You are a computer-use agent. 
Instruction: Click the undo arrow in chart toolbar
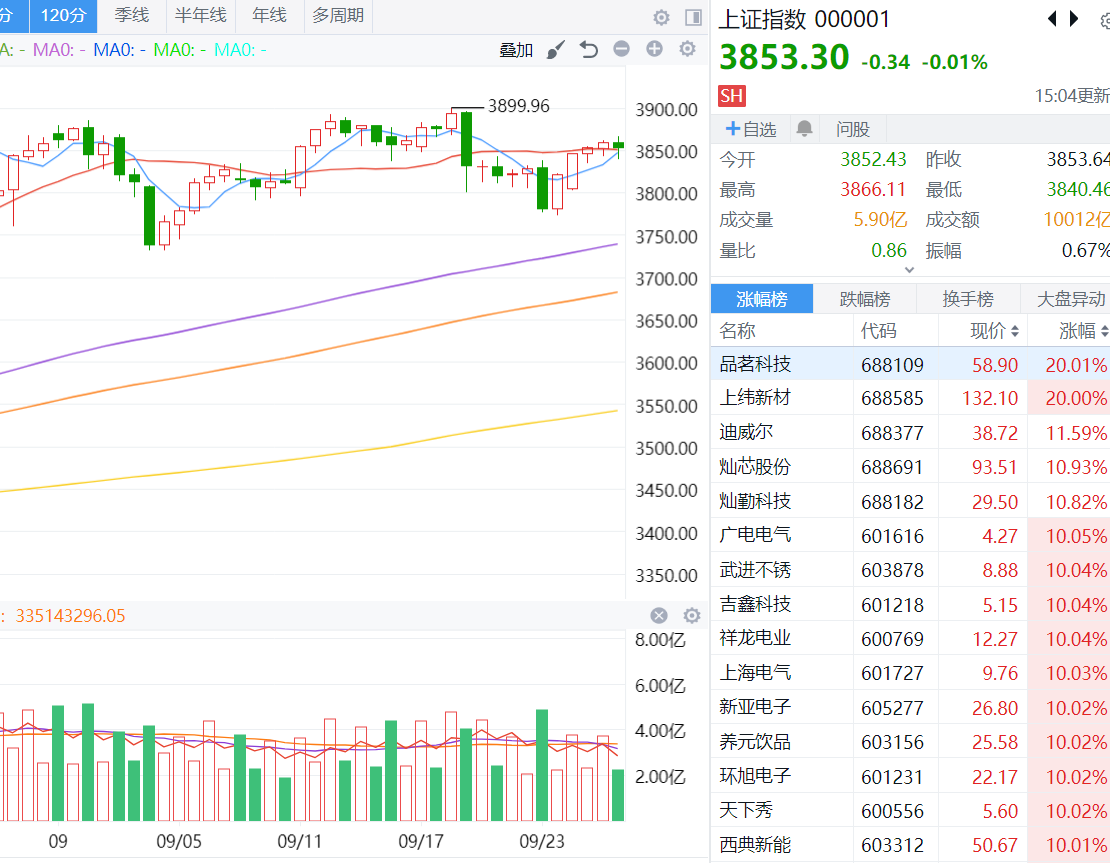tap(589, 49)
